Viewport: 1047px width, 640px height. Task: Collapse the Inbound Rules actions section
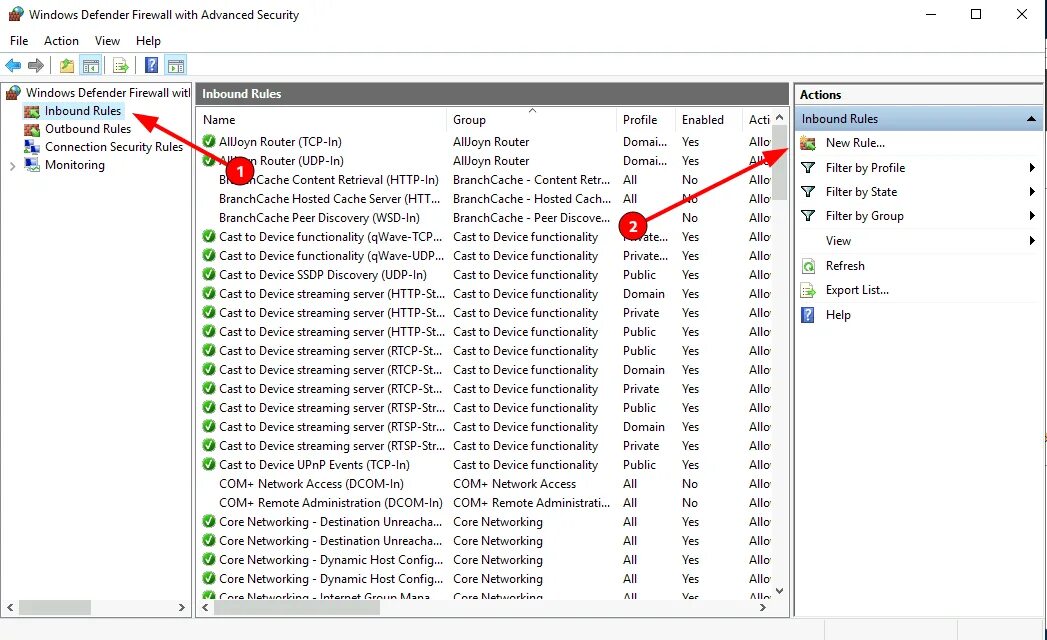point(1031,119)
